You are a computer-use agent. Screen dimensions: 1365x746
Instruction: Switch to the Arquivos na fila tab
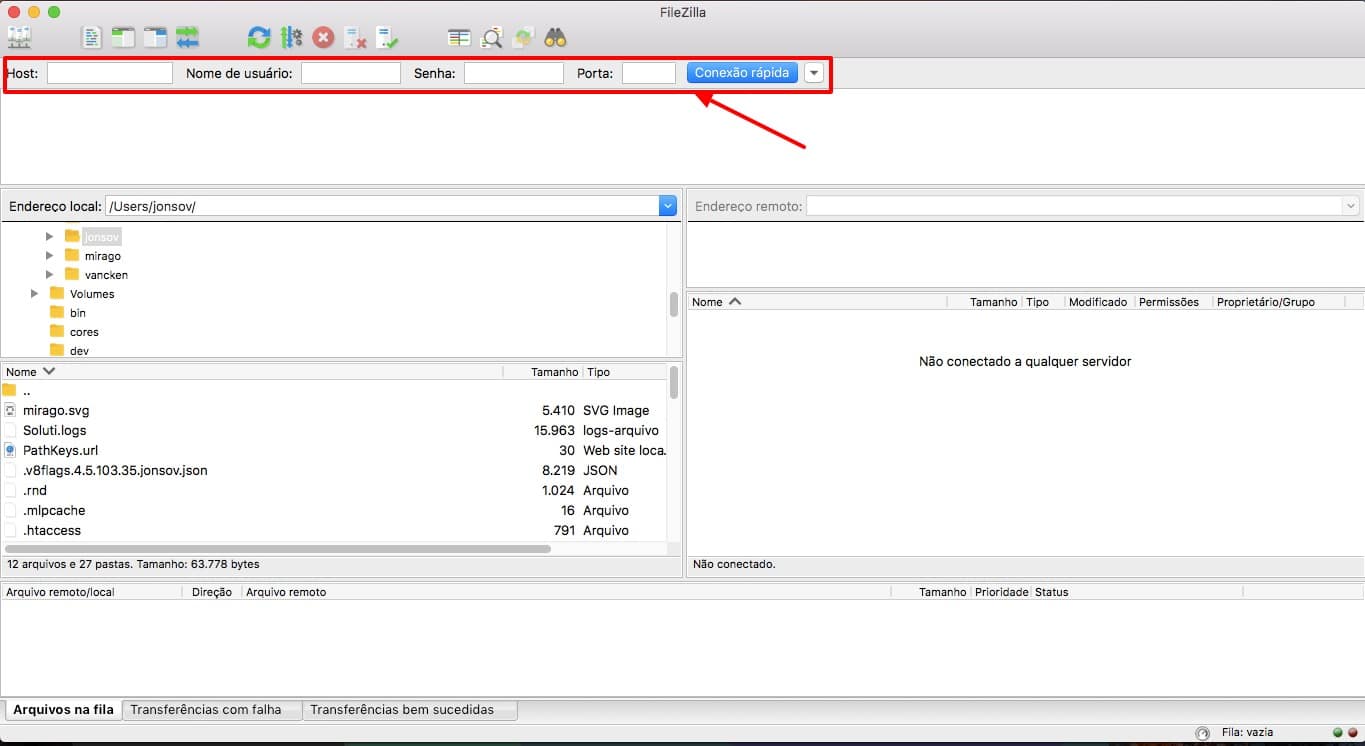pyautogui.click(x=63, y=709)
